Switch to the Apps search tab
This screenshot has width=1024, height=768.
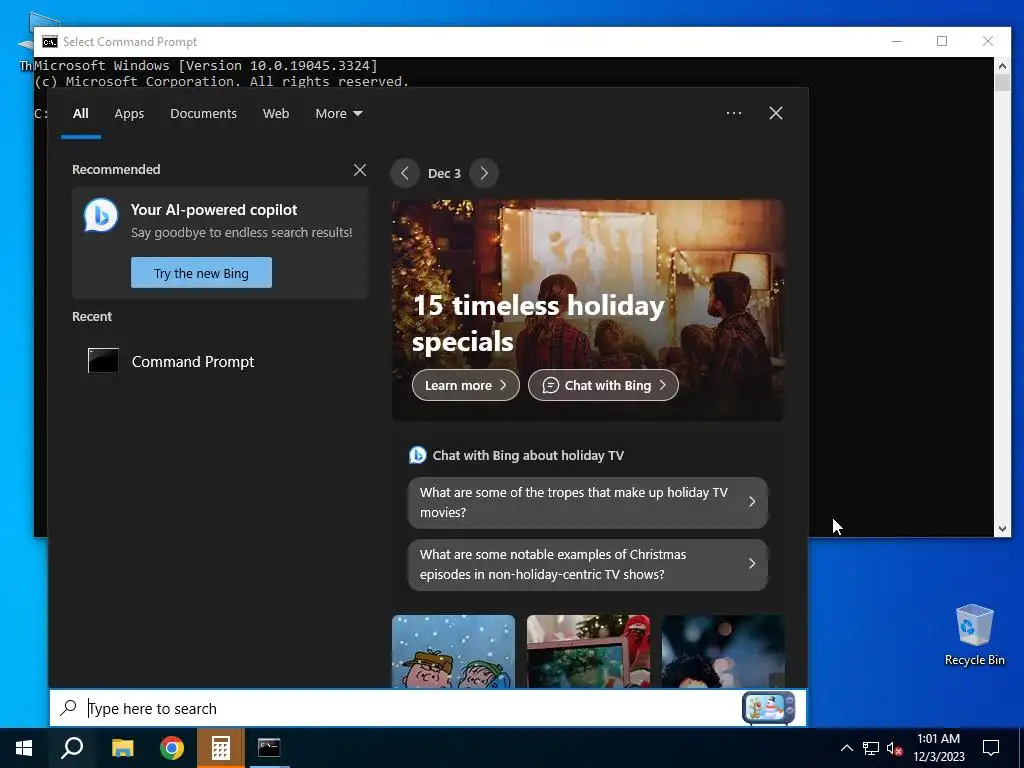[129, 114]
